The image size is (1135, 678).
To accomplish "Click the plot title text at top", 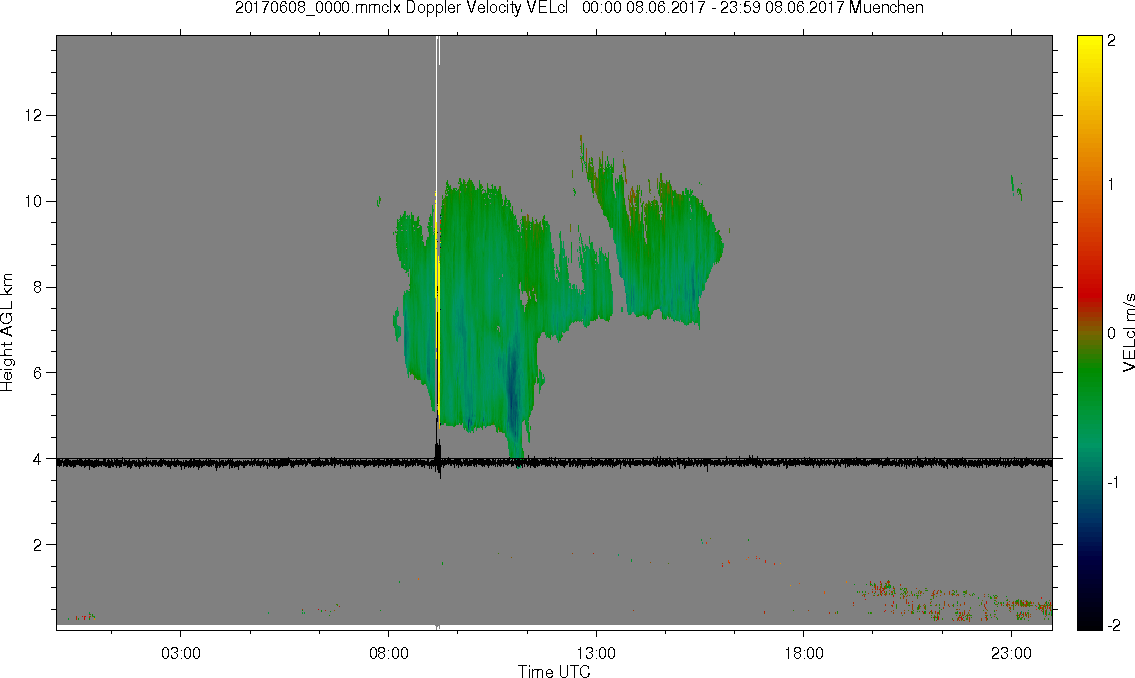I will pos(579,8).
